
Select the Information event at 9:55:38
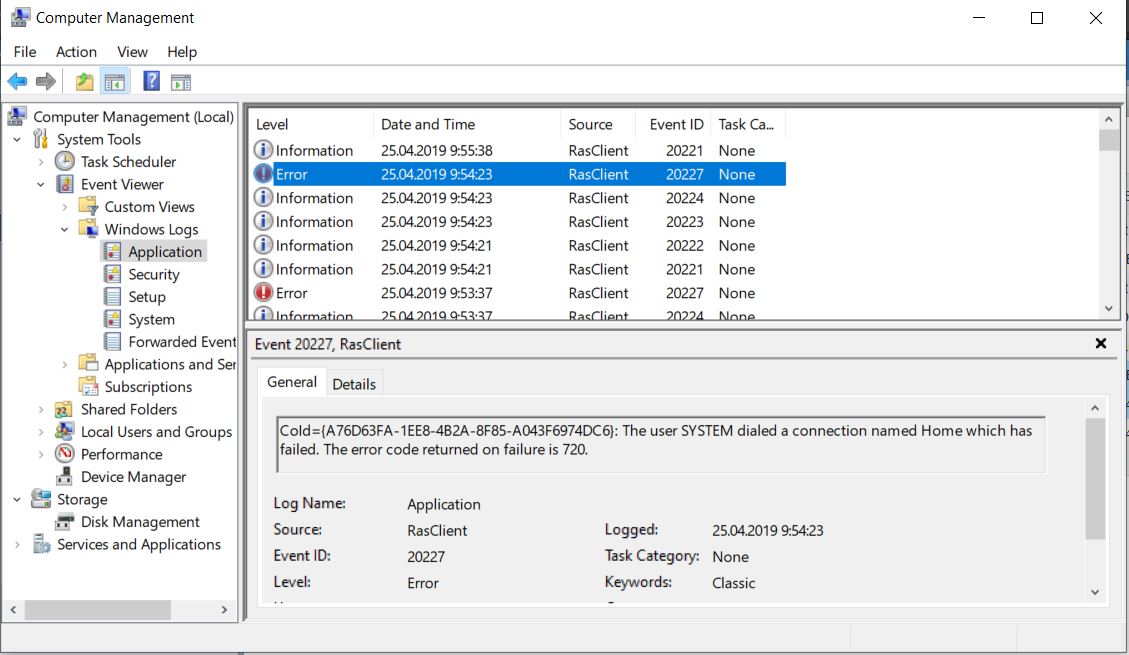click(x=518, y=150)
